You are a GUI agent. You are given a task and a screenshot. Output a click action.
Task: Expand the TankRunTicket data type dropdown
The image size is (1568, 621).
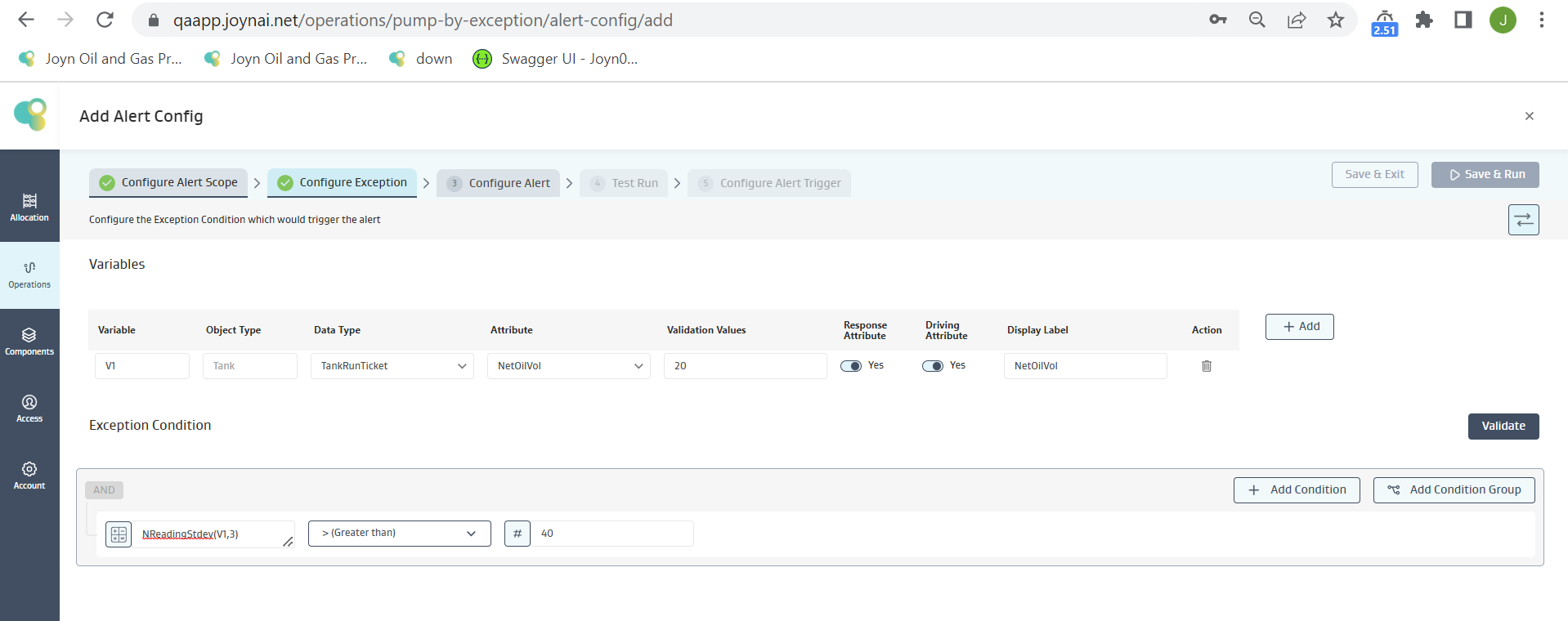pyautogui.click(x=392, y=366)
